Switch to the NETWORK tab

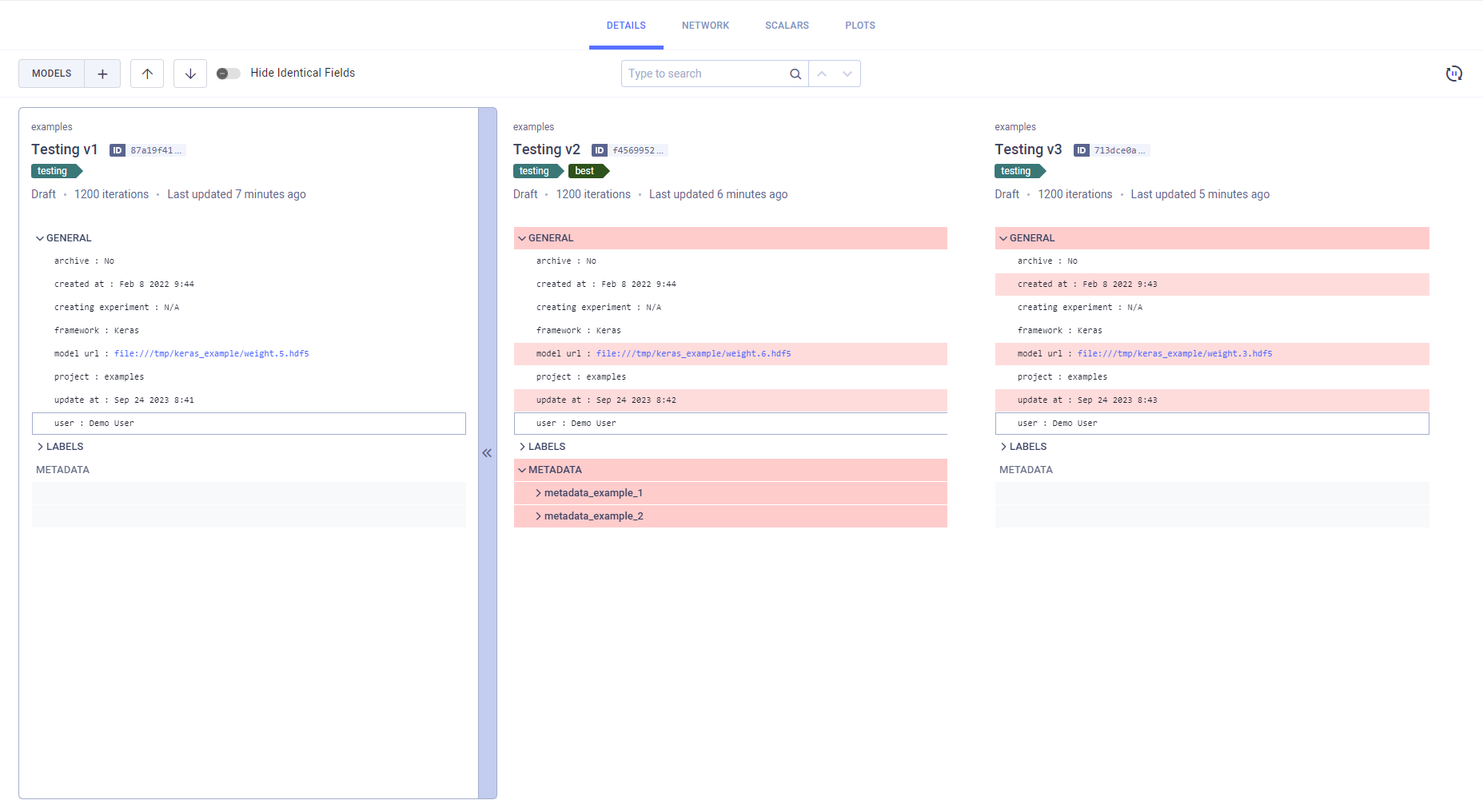click(x=705, y=26)
